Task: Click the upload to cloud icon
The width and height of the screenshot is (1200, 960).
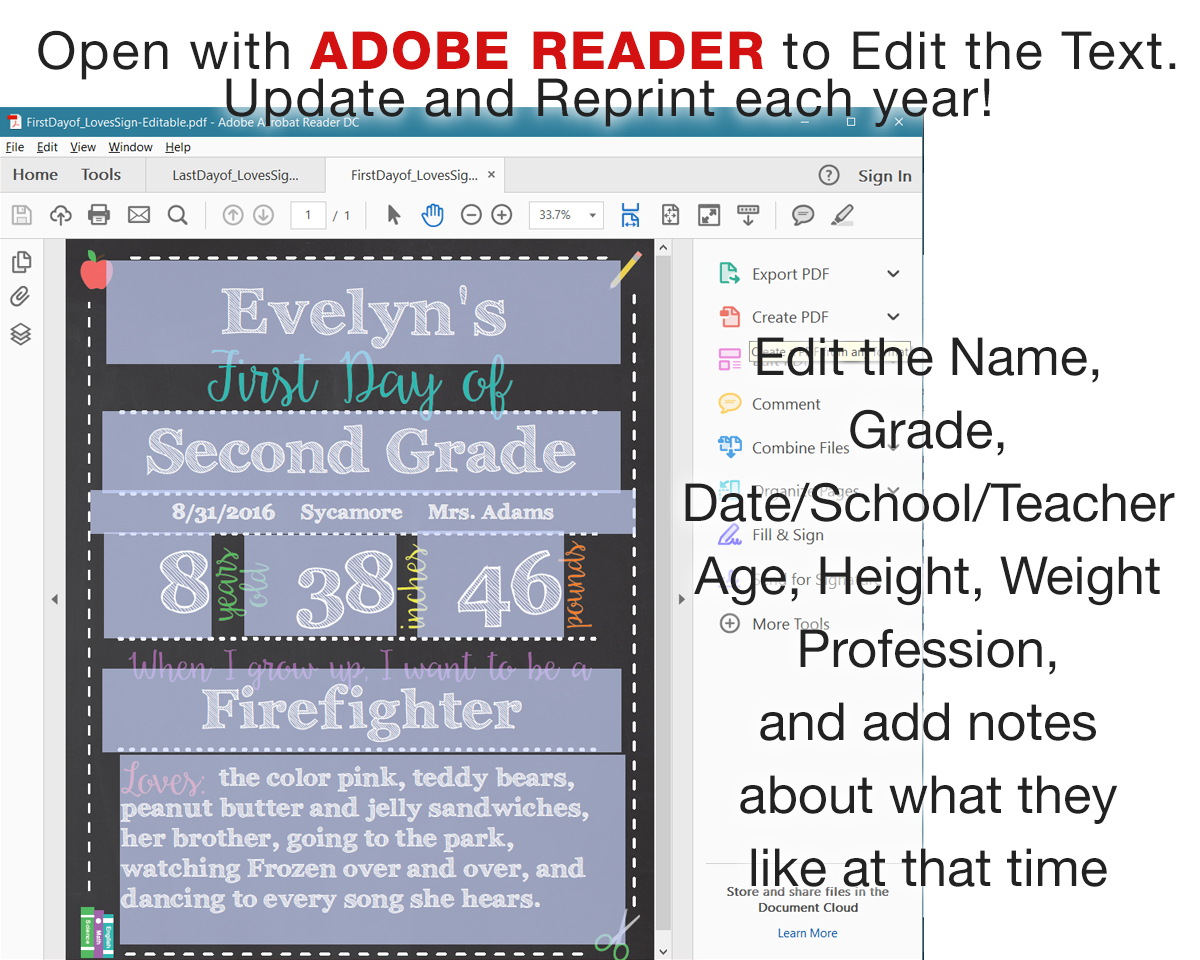Action: 61,215
